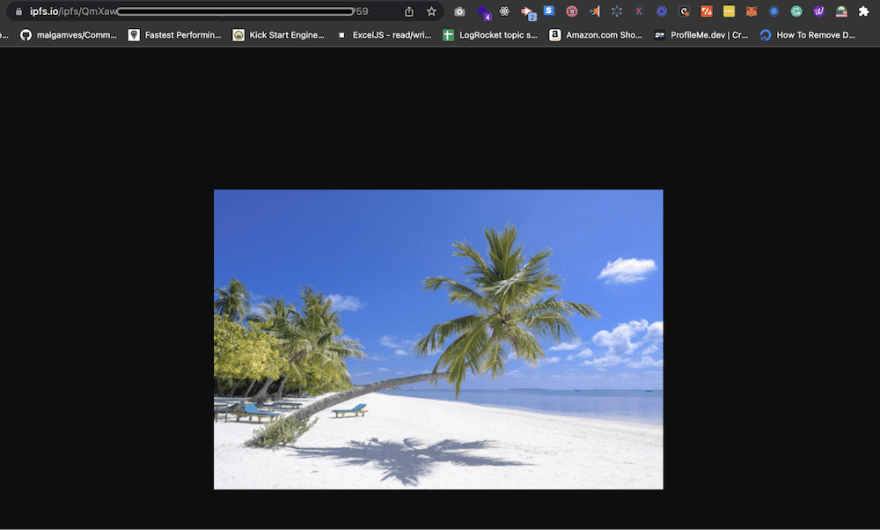Open the malgamves GitHub bookmark
The width and height of the screenshot is (880, 530).
[68, 35]
